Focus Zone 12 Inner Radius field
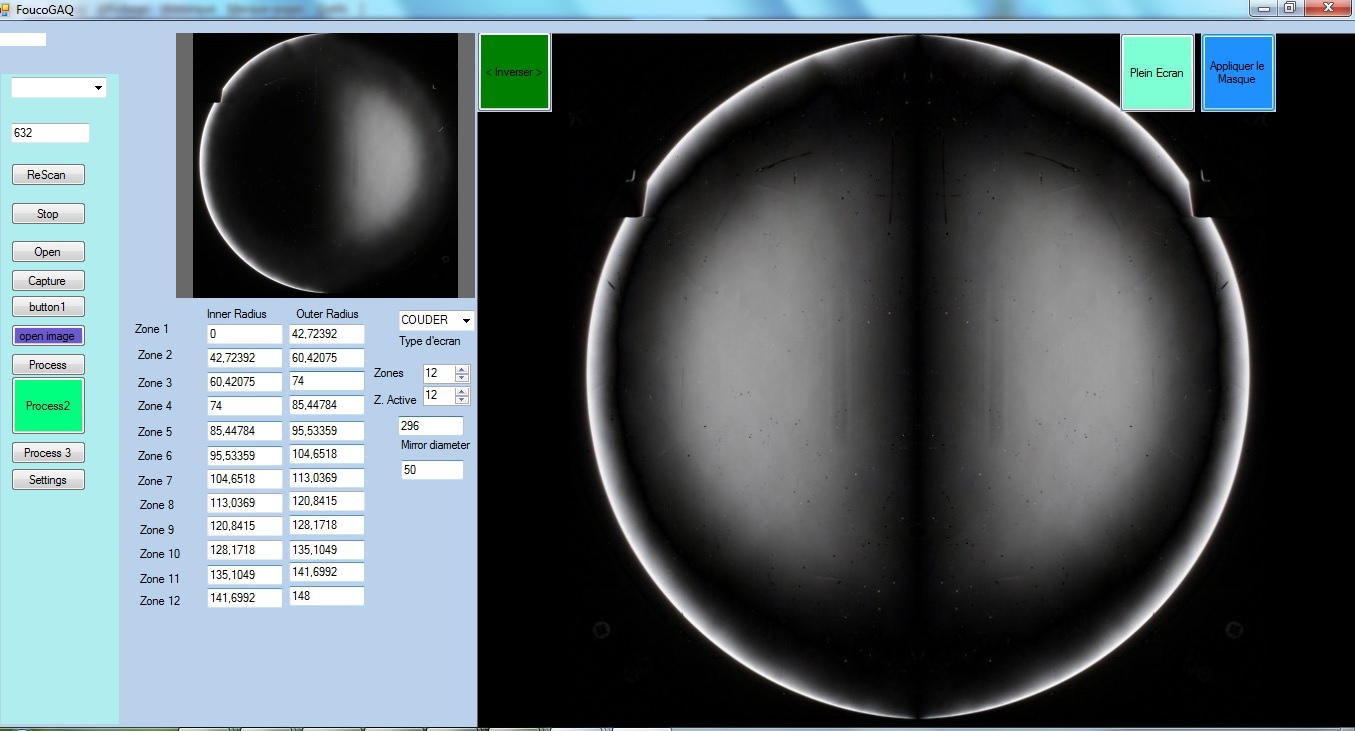This screenshot has height=731, width=1355. pos(245,598)
